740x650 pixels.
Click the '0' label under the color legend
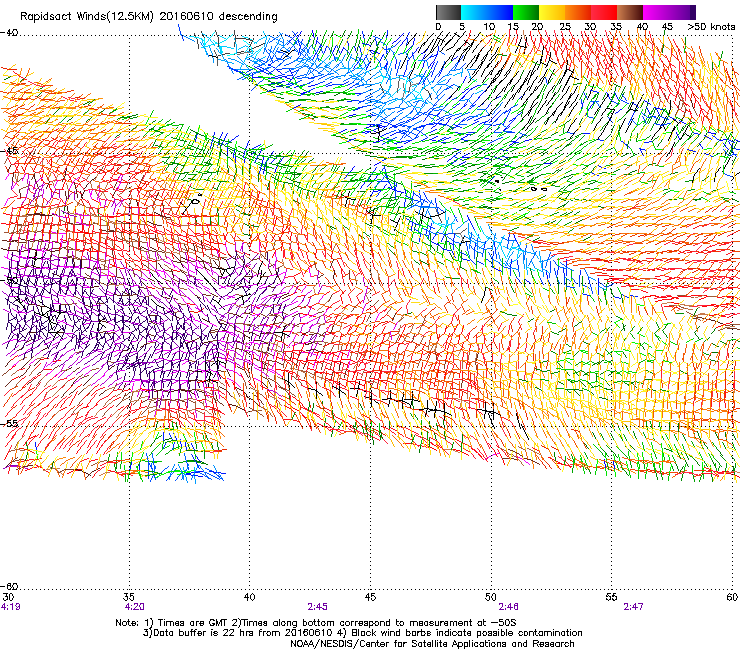(x=438, y=26)
